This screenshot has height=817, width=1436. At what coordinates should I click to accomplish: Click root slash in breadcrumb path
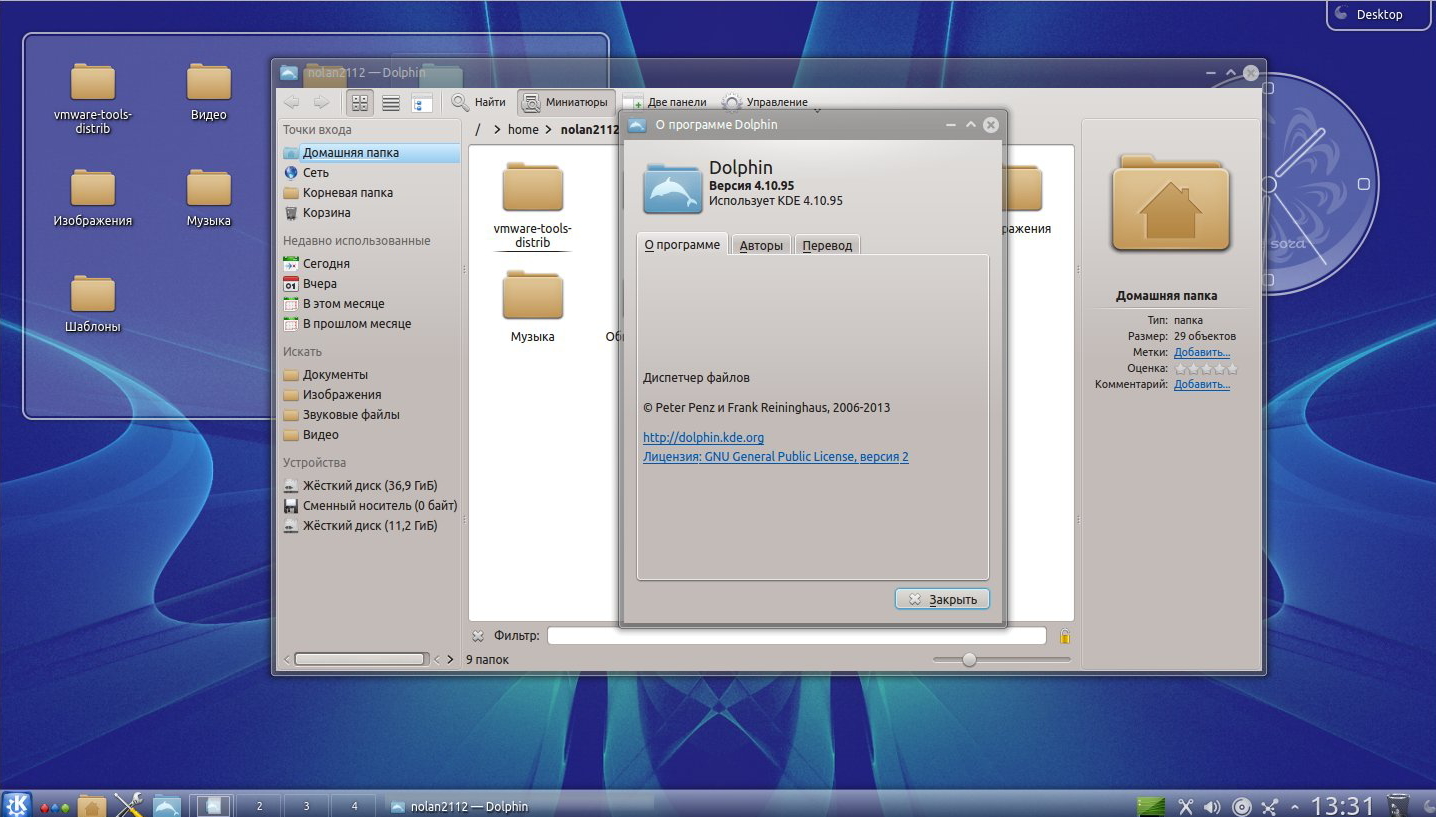pos(478,130)
